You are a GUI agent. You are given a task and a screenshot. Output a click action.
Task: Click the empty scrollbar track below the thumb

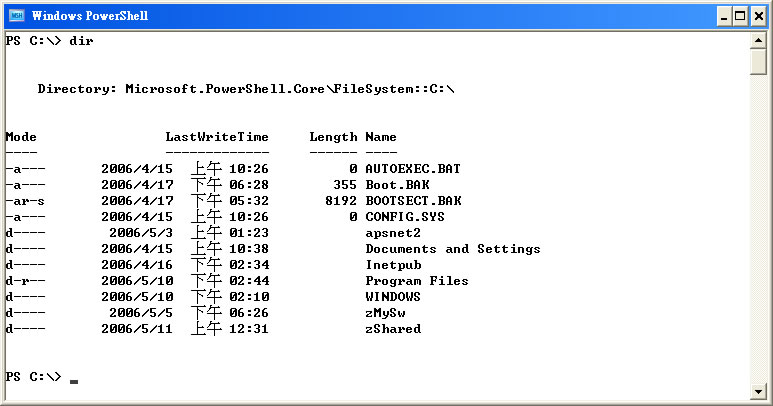pos(758,230)
